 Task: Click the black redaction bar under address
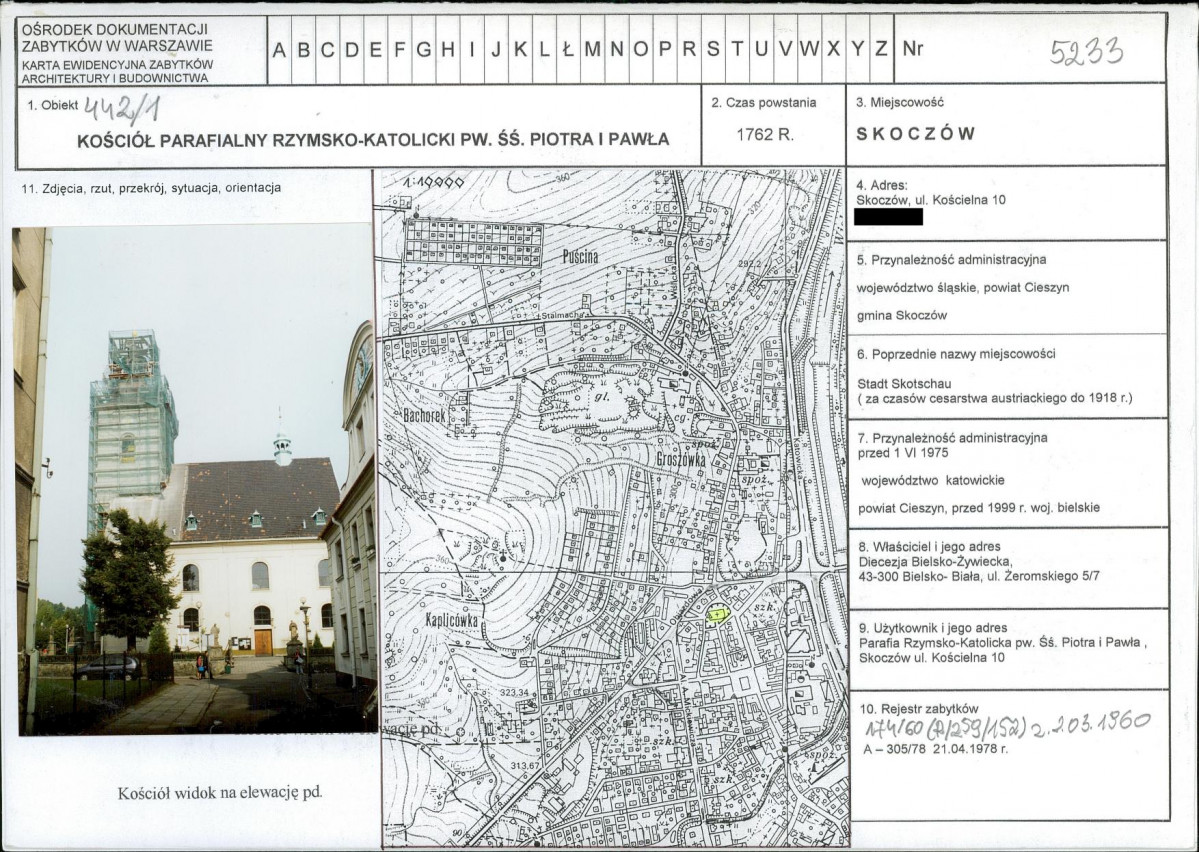(889, 216)
